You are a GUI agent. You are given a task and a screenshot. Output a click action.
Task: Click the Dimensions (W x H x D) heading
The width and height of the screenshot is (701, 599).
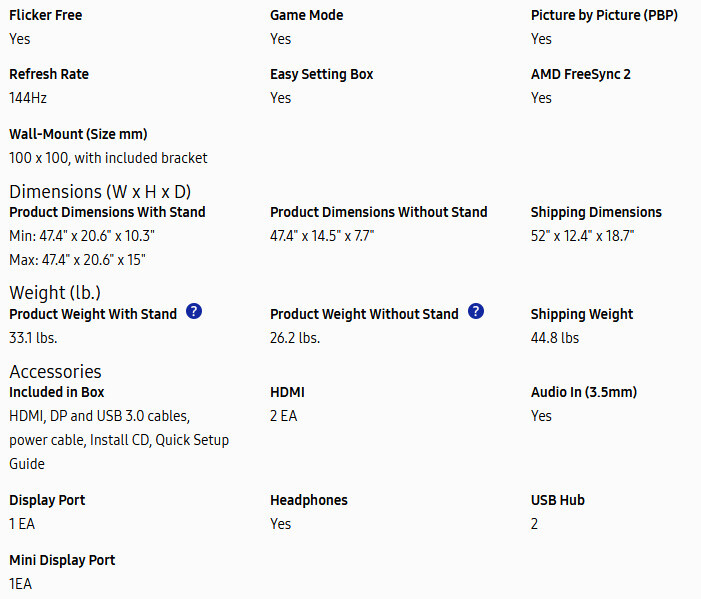(100, 191)
